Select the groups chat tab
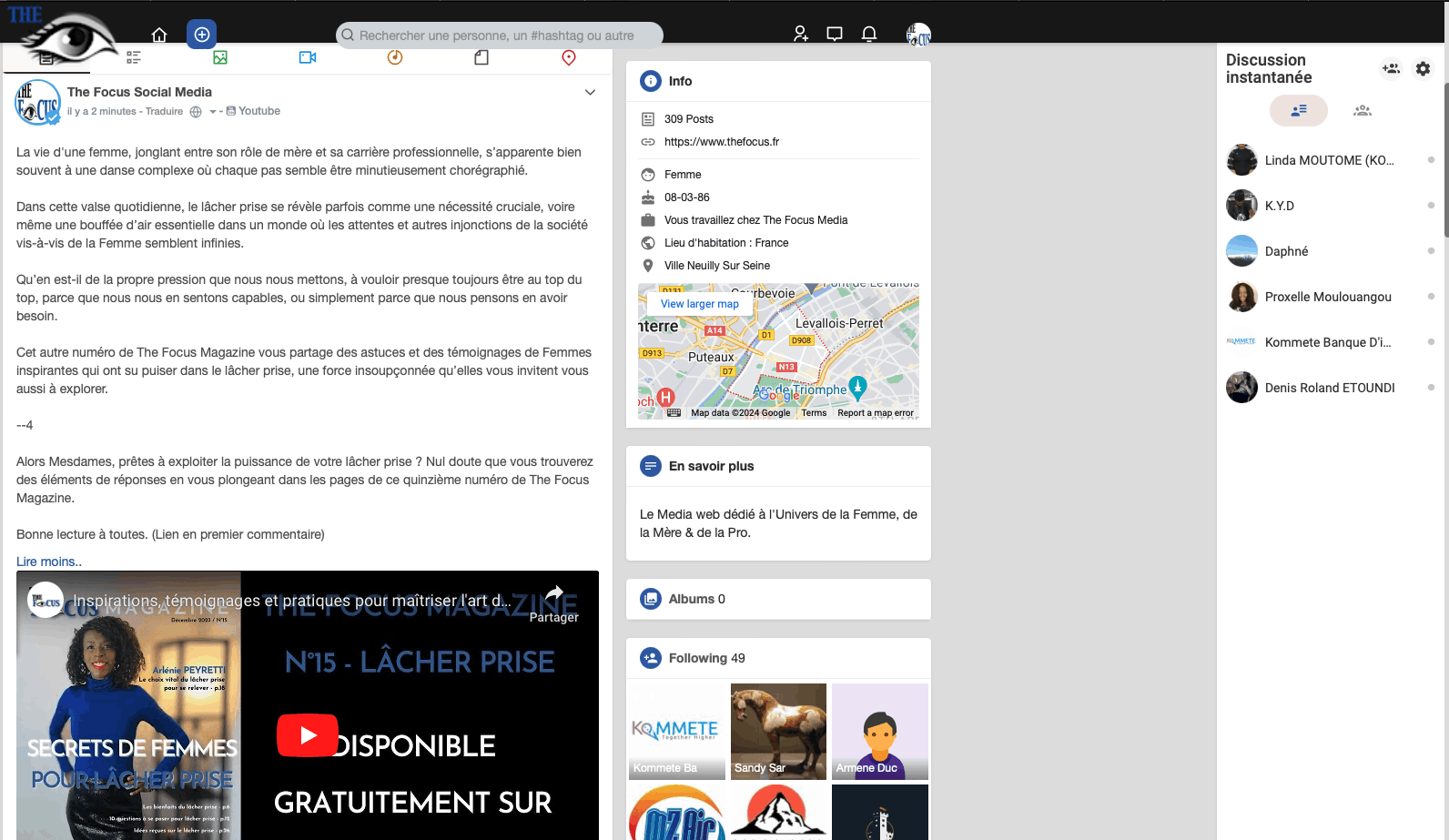This screenshot has width=1449, height=840. 1363,110
